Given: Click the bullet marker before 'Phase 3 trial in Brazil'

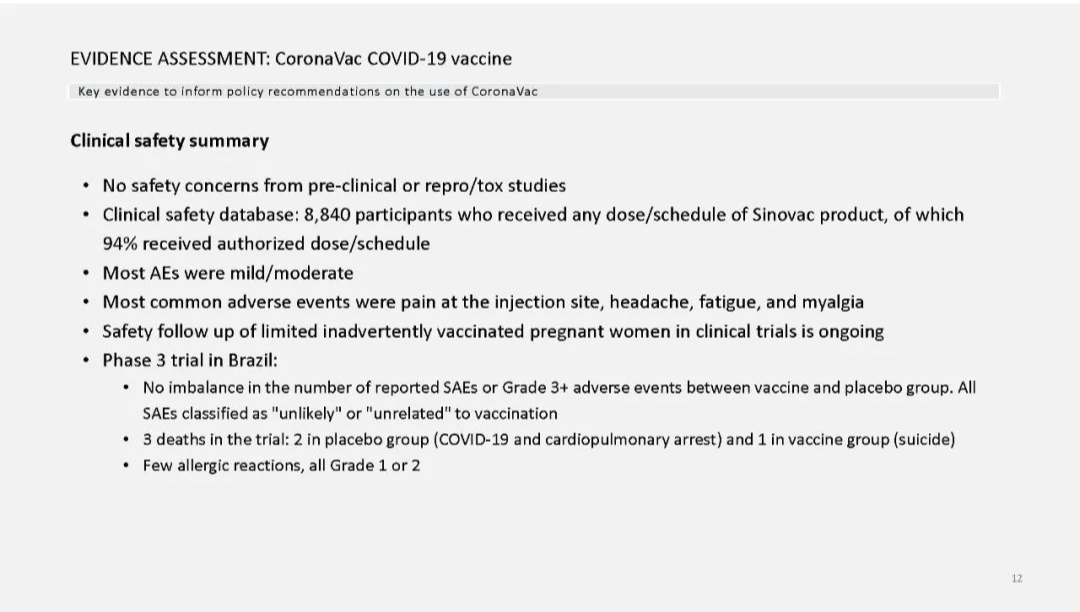Looking at the screenshot, I should (x=85, y=361).
